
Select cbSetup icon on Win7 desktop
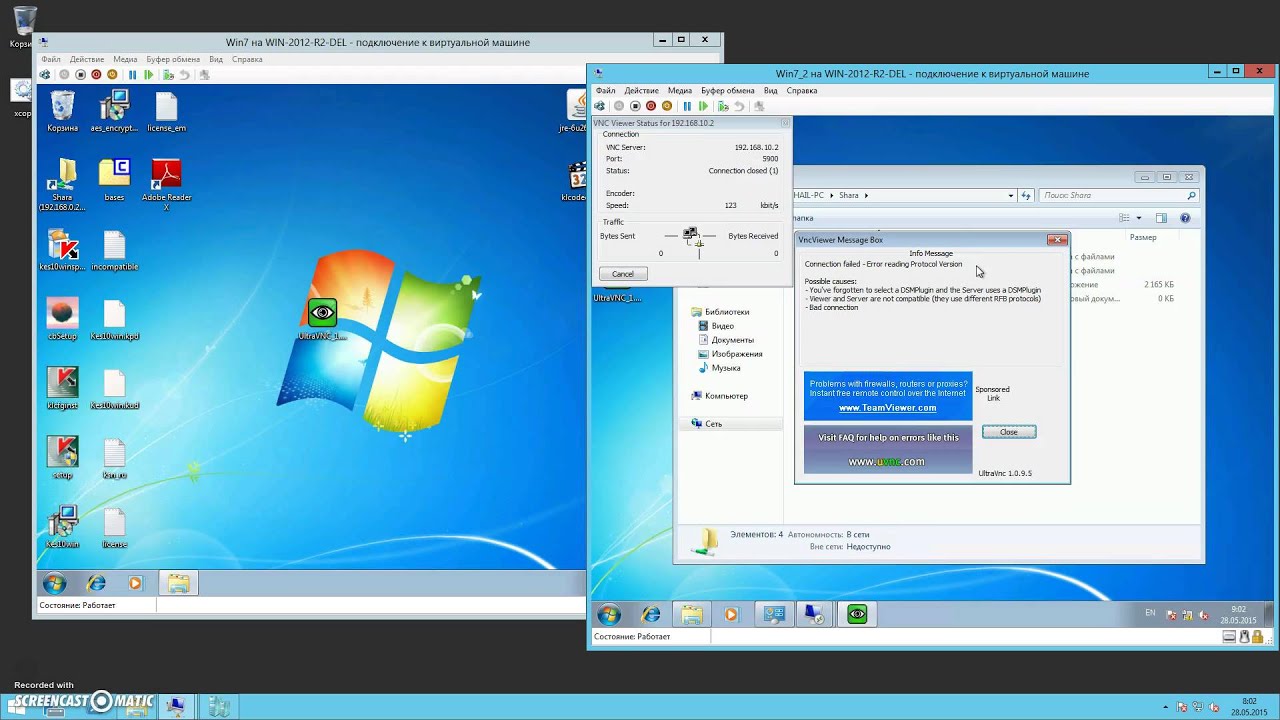[62, 320]
